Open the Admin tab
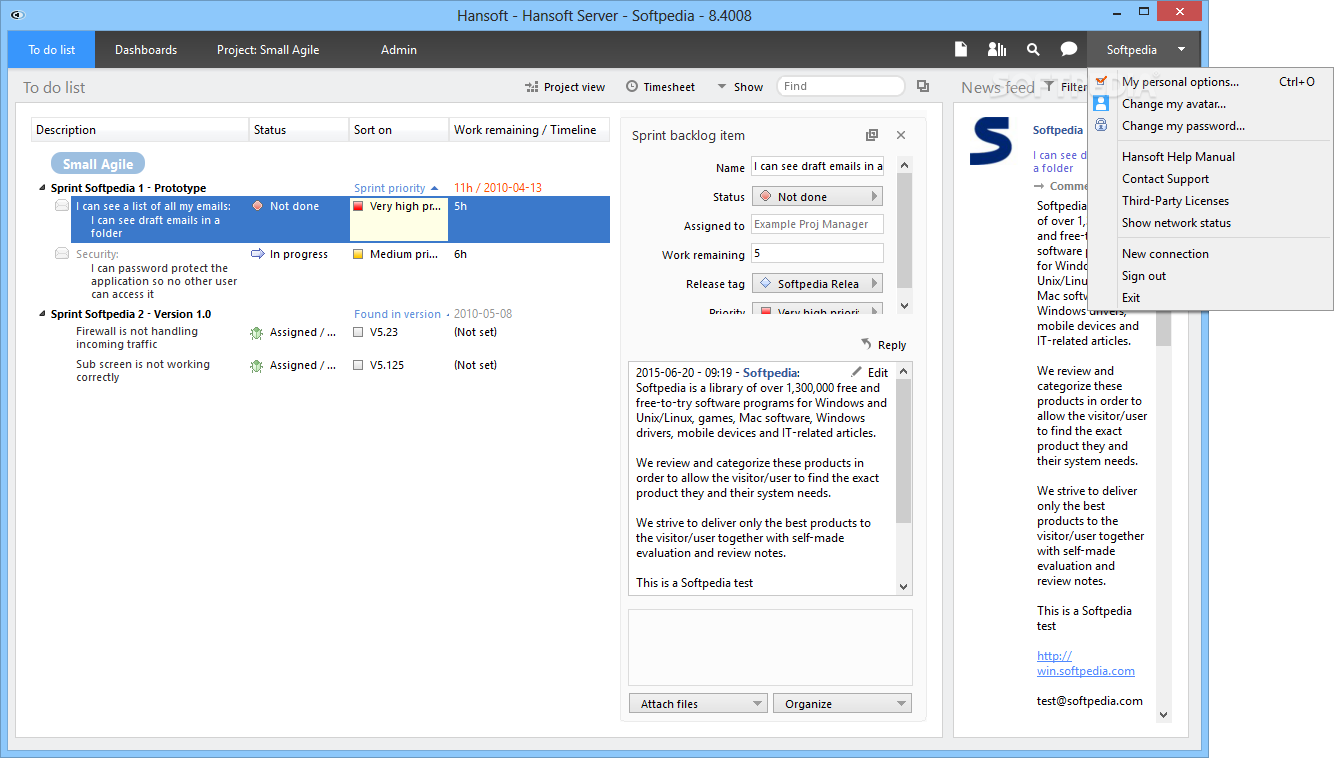 click(x=399, y=49)
